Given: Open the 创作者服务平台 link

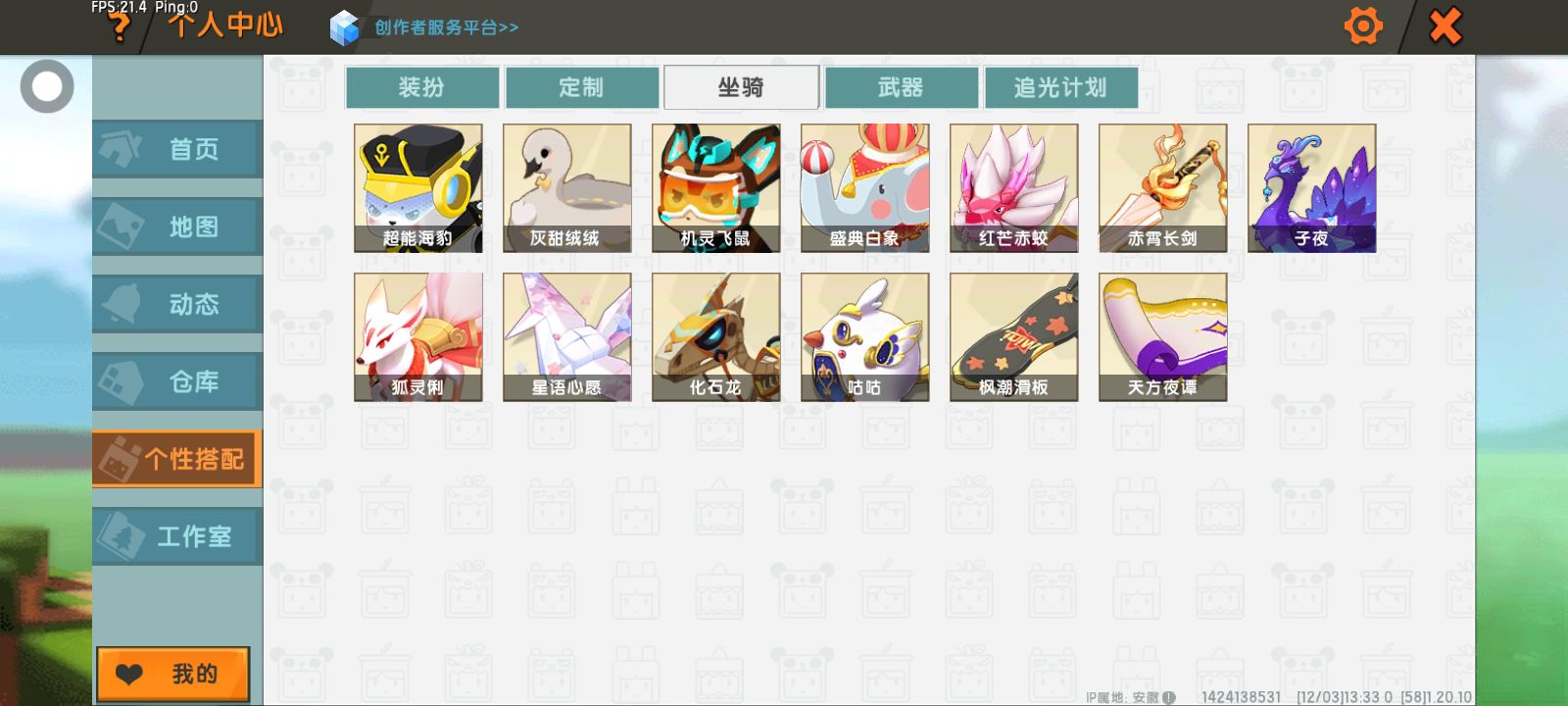Looking at the screenshot, I should (x=447, y=27).
